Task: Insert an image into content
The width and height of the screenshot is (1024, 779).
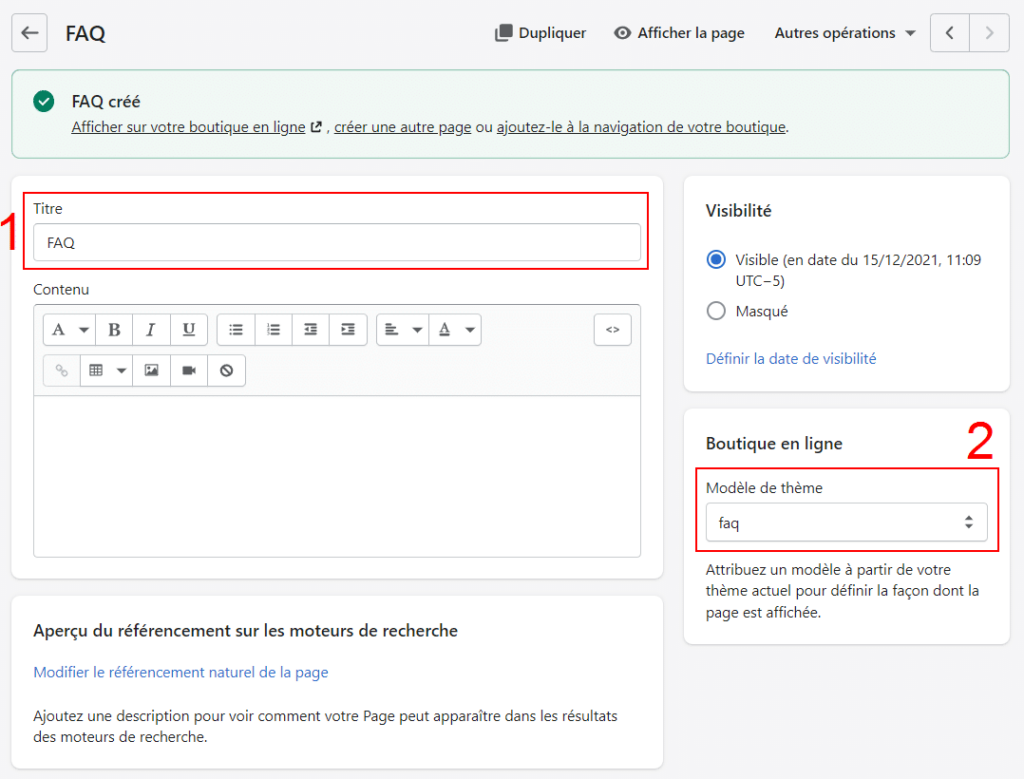Action: click(151, 370)
